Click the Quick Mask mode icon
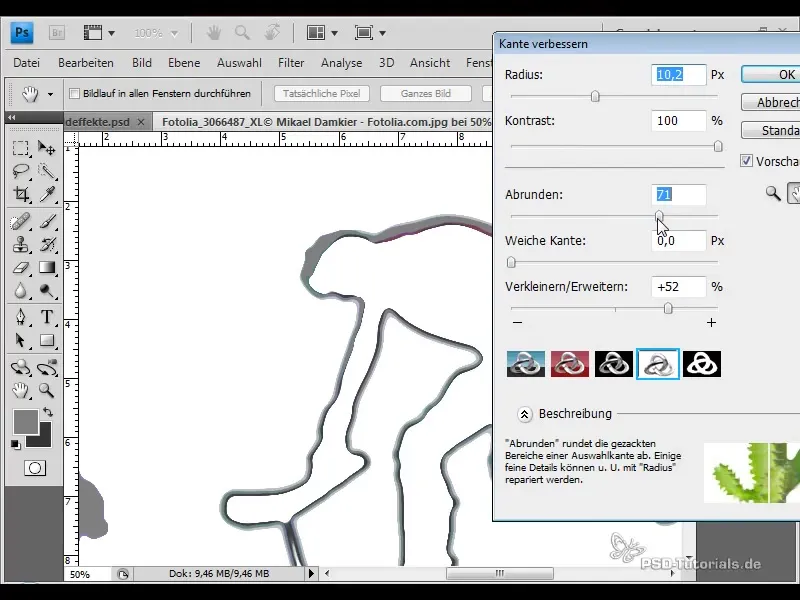 34,467
